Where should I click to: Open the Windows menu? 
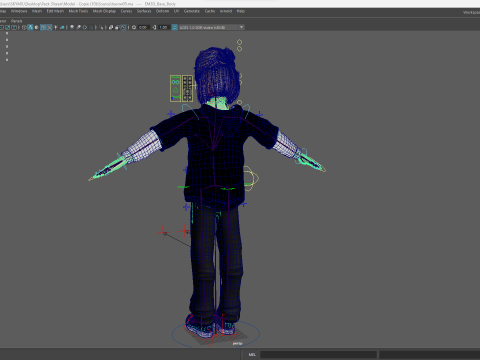click(x=19, y=11)
